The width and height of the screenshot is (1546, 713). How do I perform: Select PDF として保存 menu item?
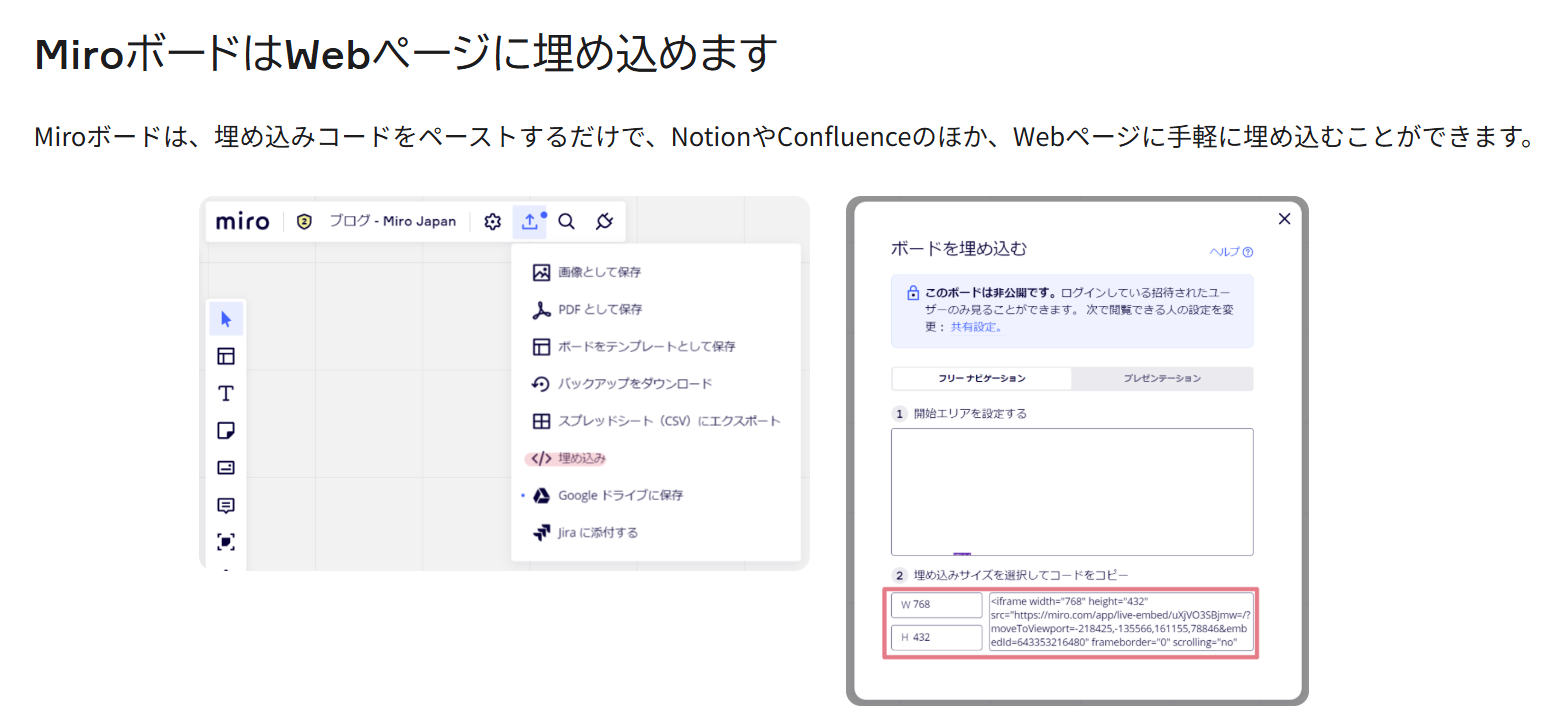point(599,309)
